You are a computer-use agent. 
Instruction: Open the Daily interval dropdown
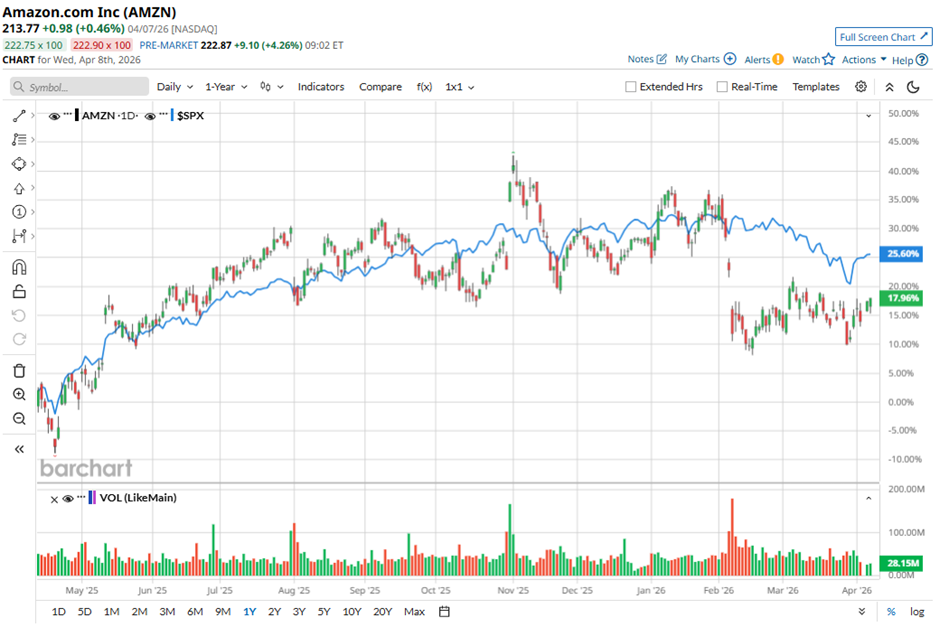pos(174,87)
